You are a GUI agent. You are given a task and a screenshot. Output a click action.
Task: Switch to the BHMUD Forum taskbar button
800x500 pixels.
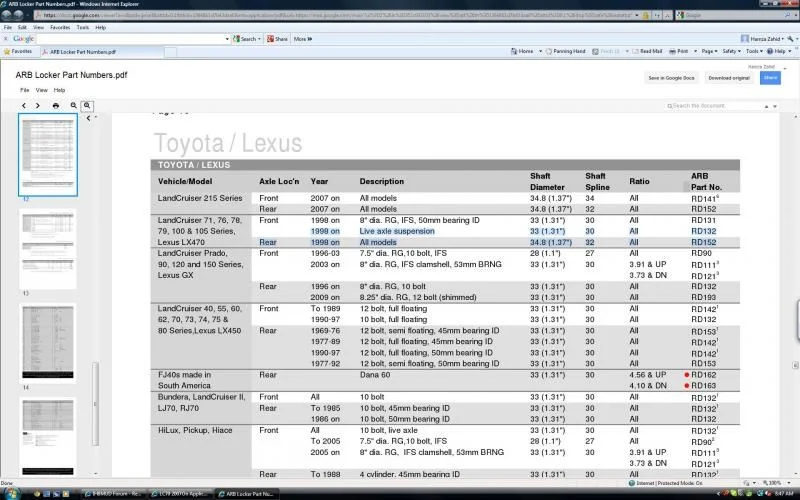(113, 493)
